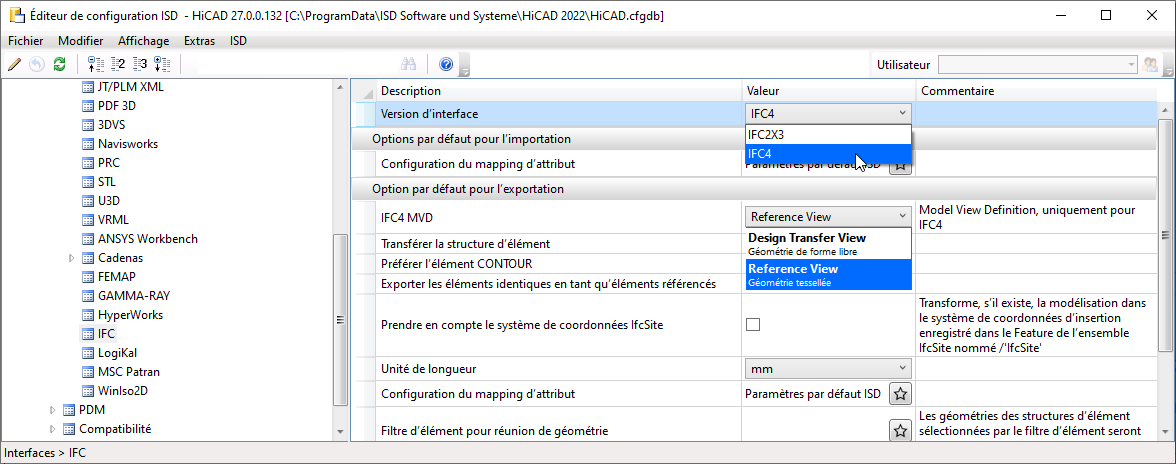Viewport: 1176px width, 464px height.
Task: Collapse all tree levels icon
Action: [96, 64]
